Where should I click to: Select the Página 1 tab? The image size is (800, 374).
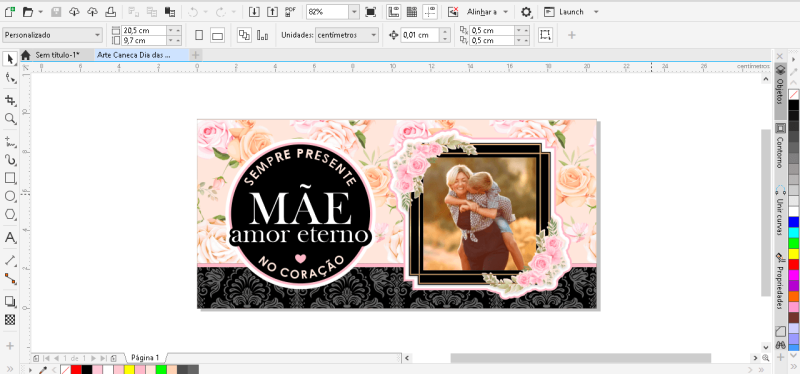[145, 358]
